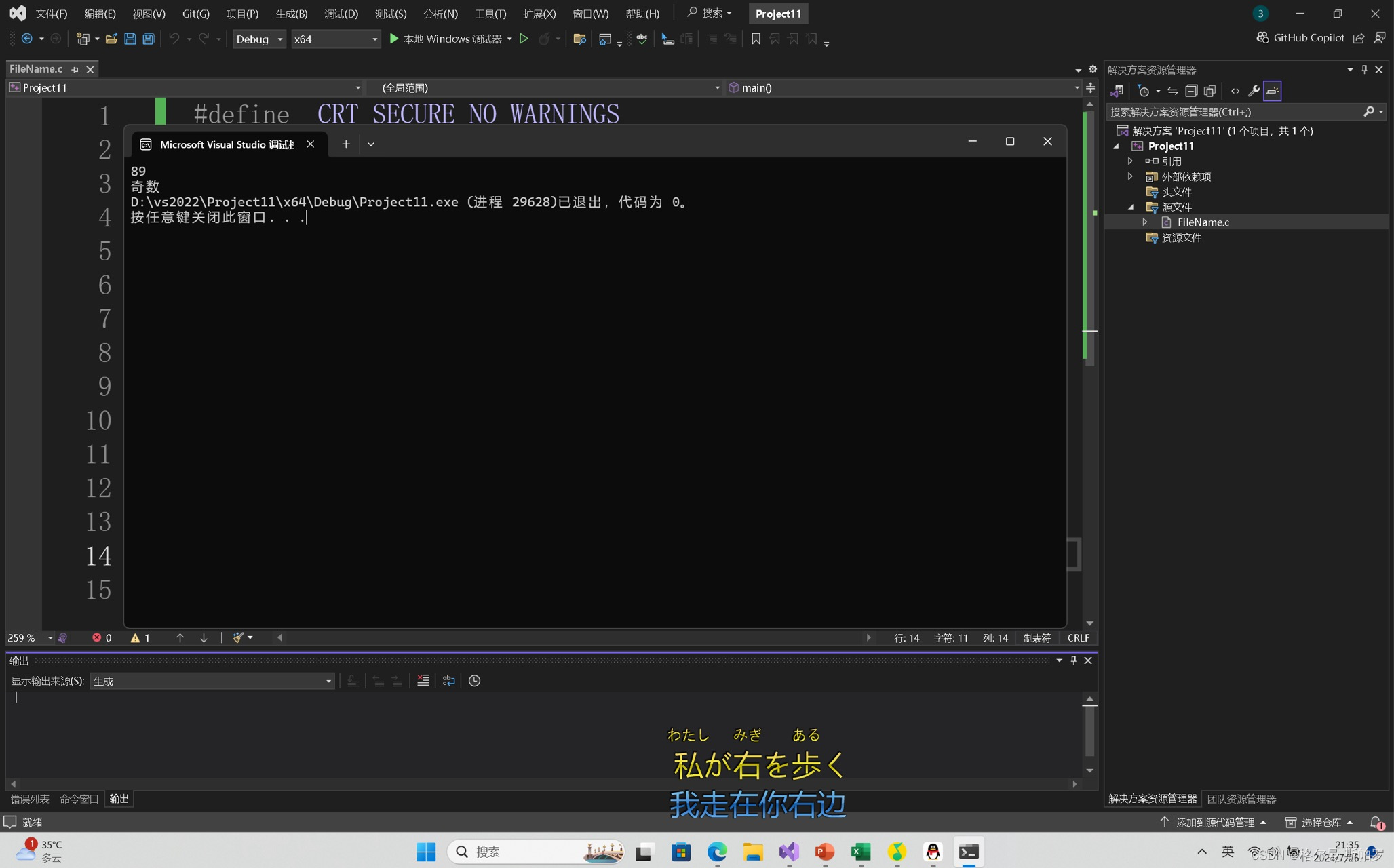
Task: Click Start Without Debugging outlined play icon
Action: click(x=524, y=39)
